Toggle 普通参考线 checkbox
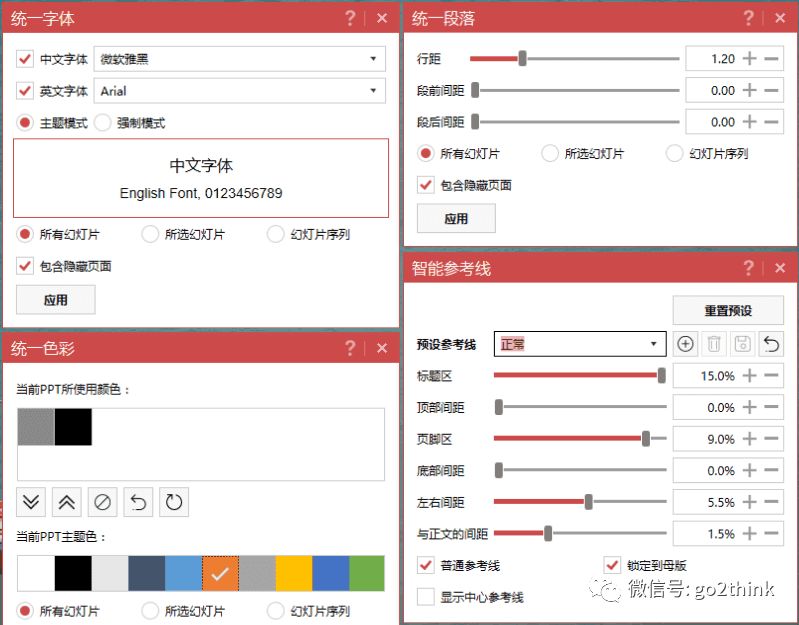Image resolution: width=799 pixels, height=625 pixels. point(425,565)
